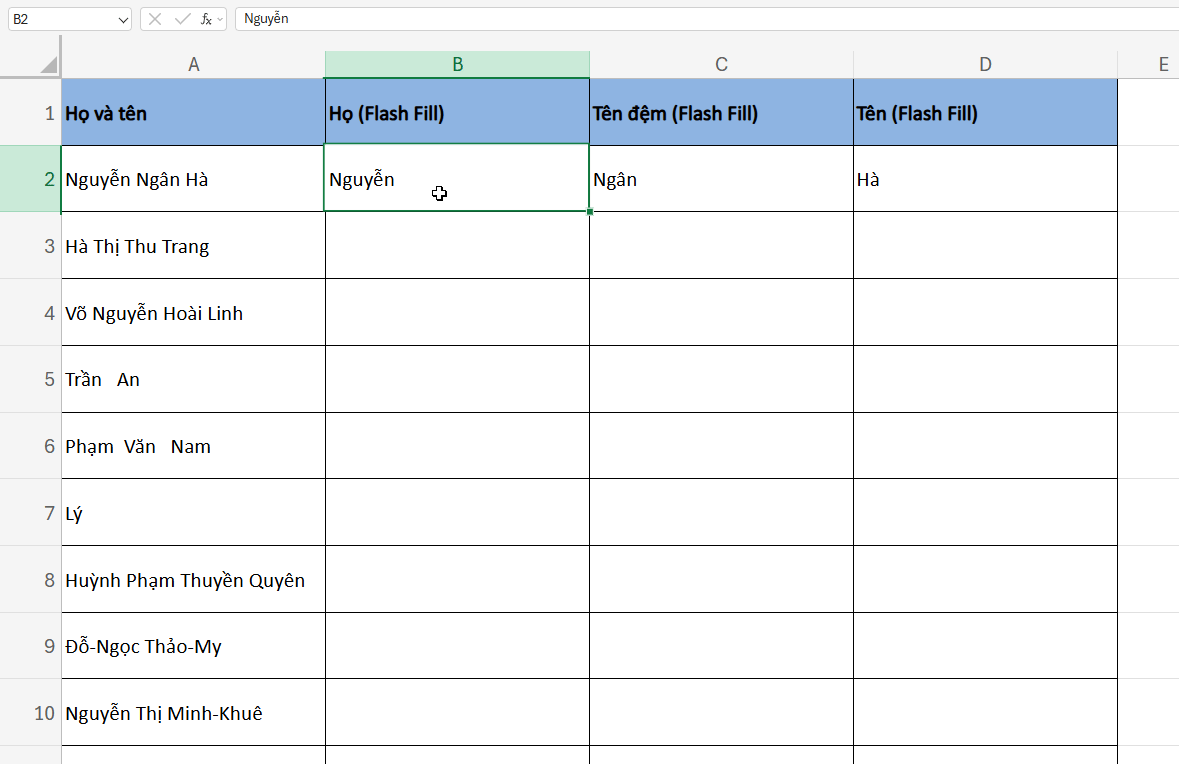Viewport: 1179px width, 764px height.
Task: Click the Enter checkmark formula icon
Action: pyautogui.click(x=182, y=19)
